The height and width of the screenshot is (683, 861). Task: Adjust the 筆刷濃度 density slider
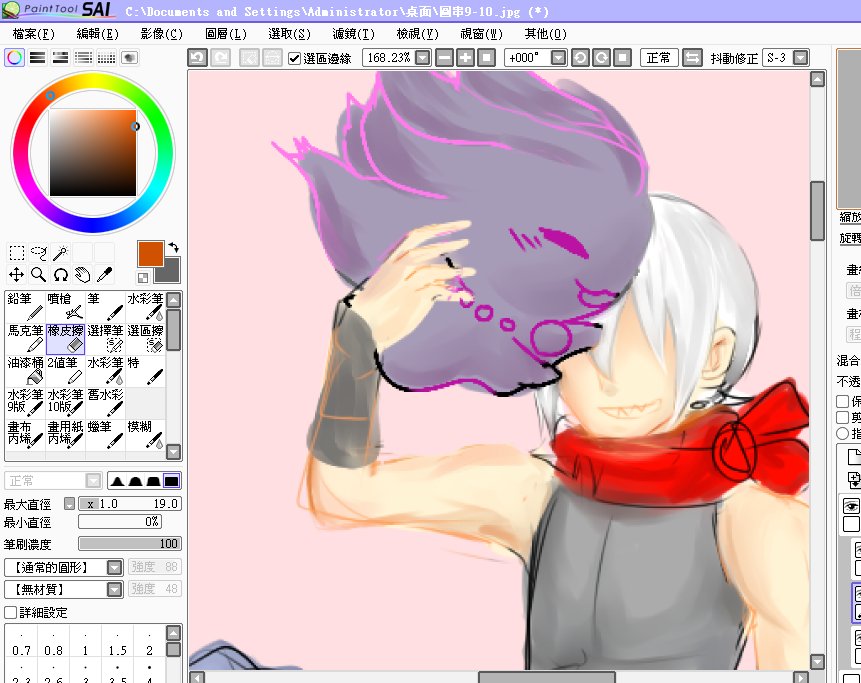(x=130, y=544)
